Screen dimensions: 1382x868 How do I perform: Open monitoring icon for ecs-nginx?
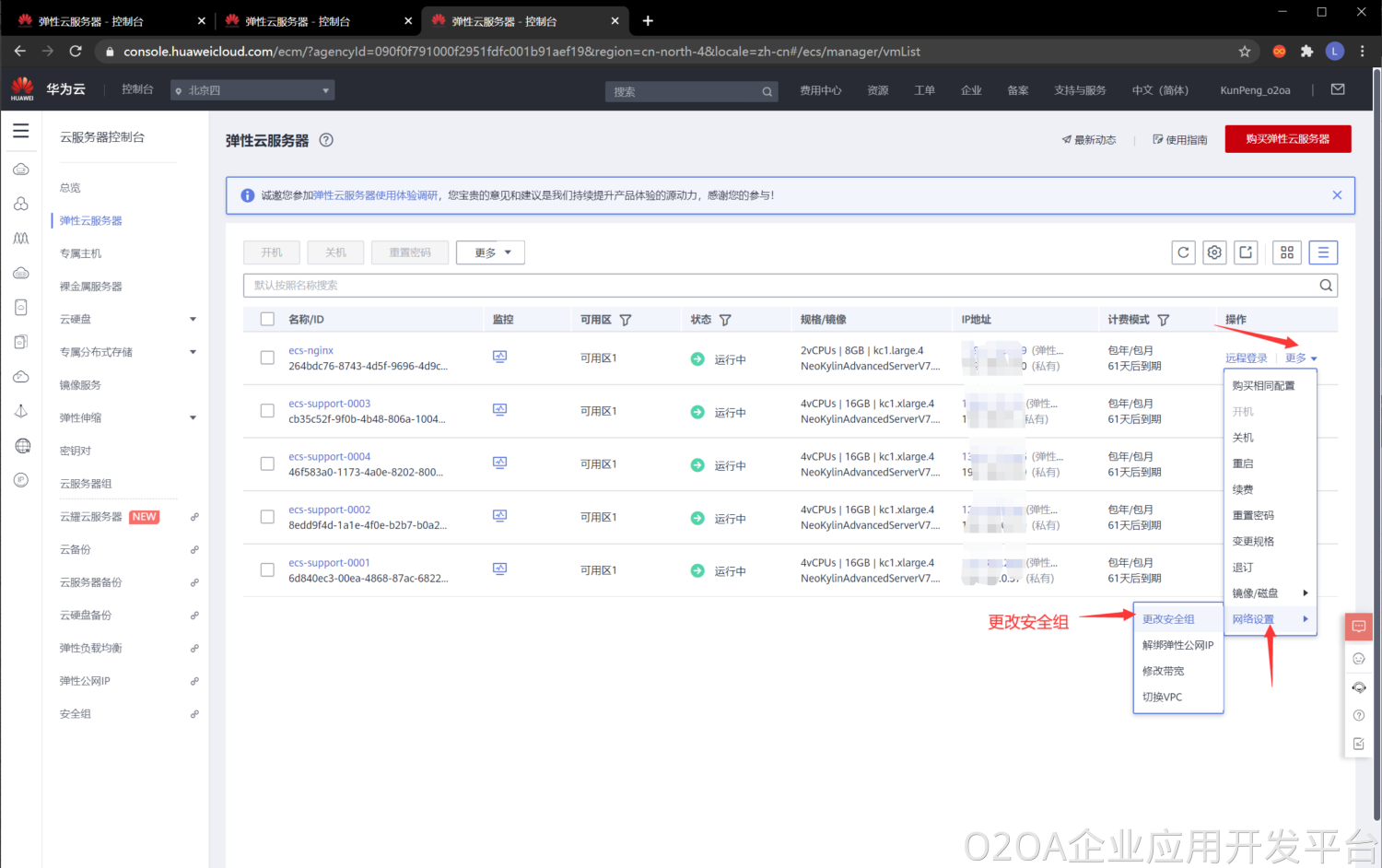(x=499, y=357)
